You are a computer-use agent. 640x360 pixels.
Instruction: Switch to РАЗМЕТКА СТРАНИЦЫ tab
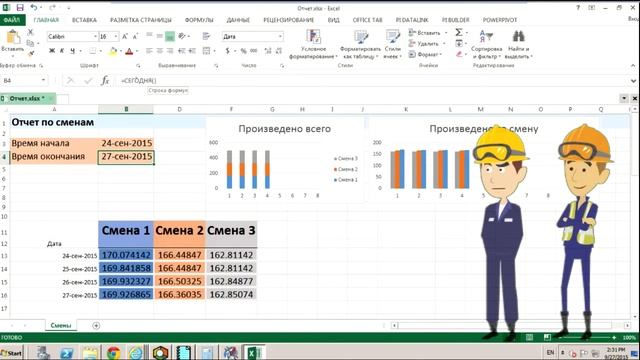(x=141, y=20)
